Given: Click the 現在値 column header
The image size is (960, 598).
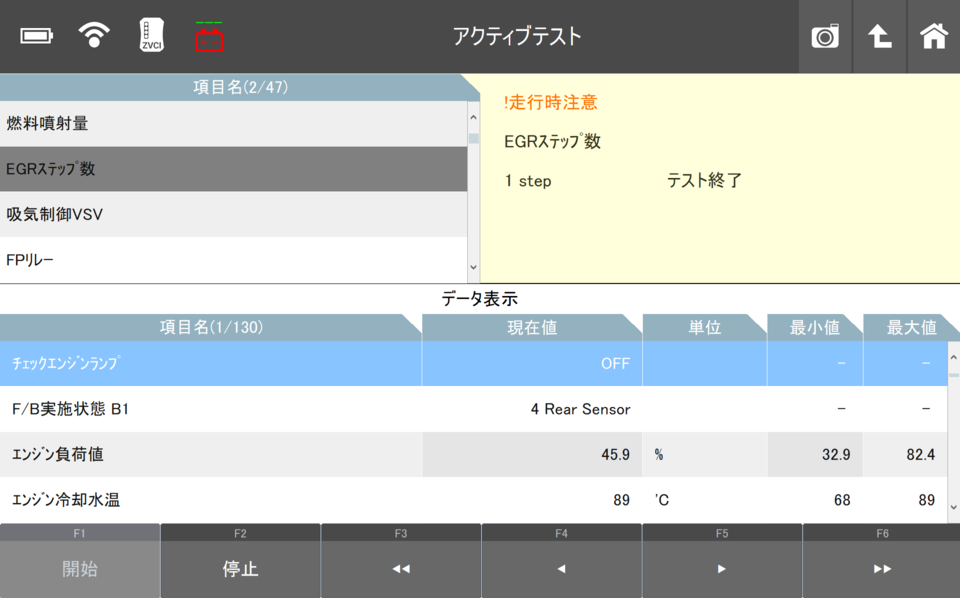Looking at the screenshot, I should (x=532, y=327).
